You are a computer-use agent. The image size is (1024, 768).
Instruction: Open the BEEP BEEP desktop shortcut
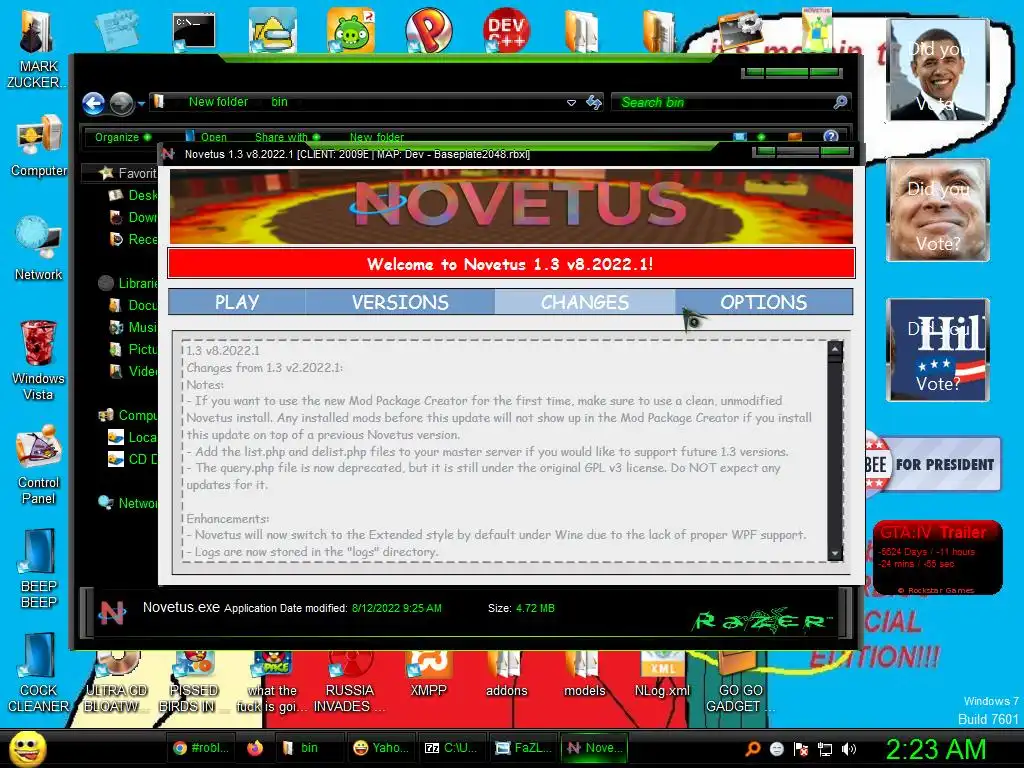point(38,568)
